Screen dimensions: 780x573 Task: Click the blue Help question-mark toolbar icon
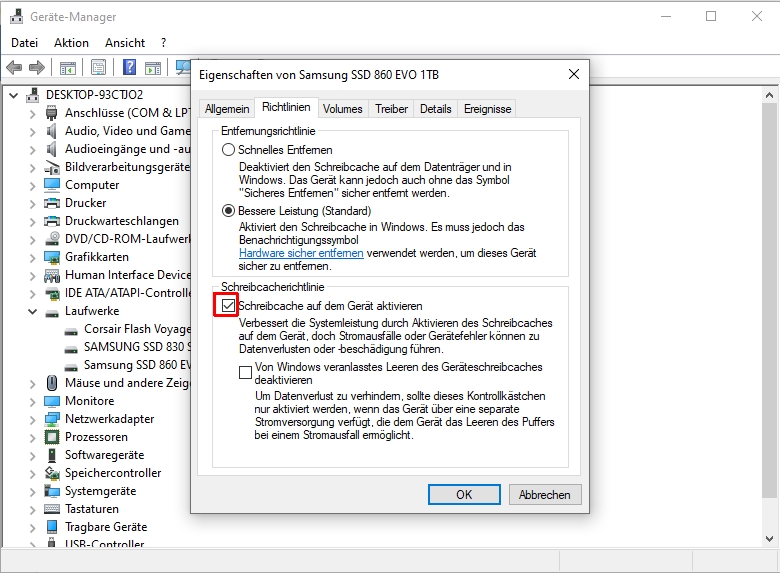coord(129,67)
